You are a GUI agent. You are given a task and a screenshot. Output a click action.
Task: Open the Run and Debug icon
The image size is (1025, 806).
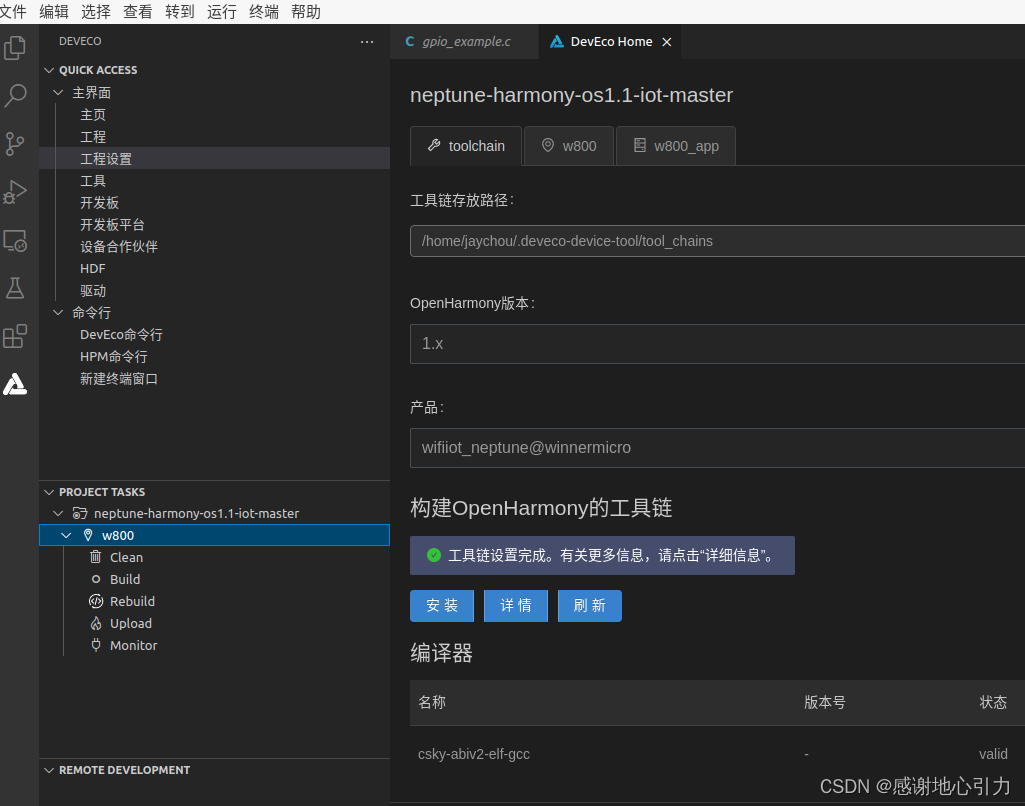[x=15, y=192]
